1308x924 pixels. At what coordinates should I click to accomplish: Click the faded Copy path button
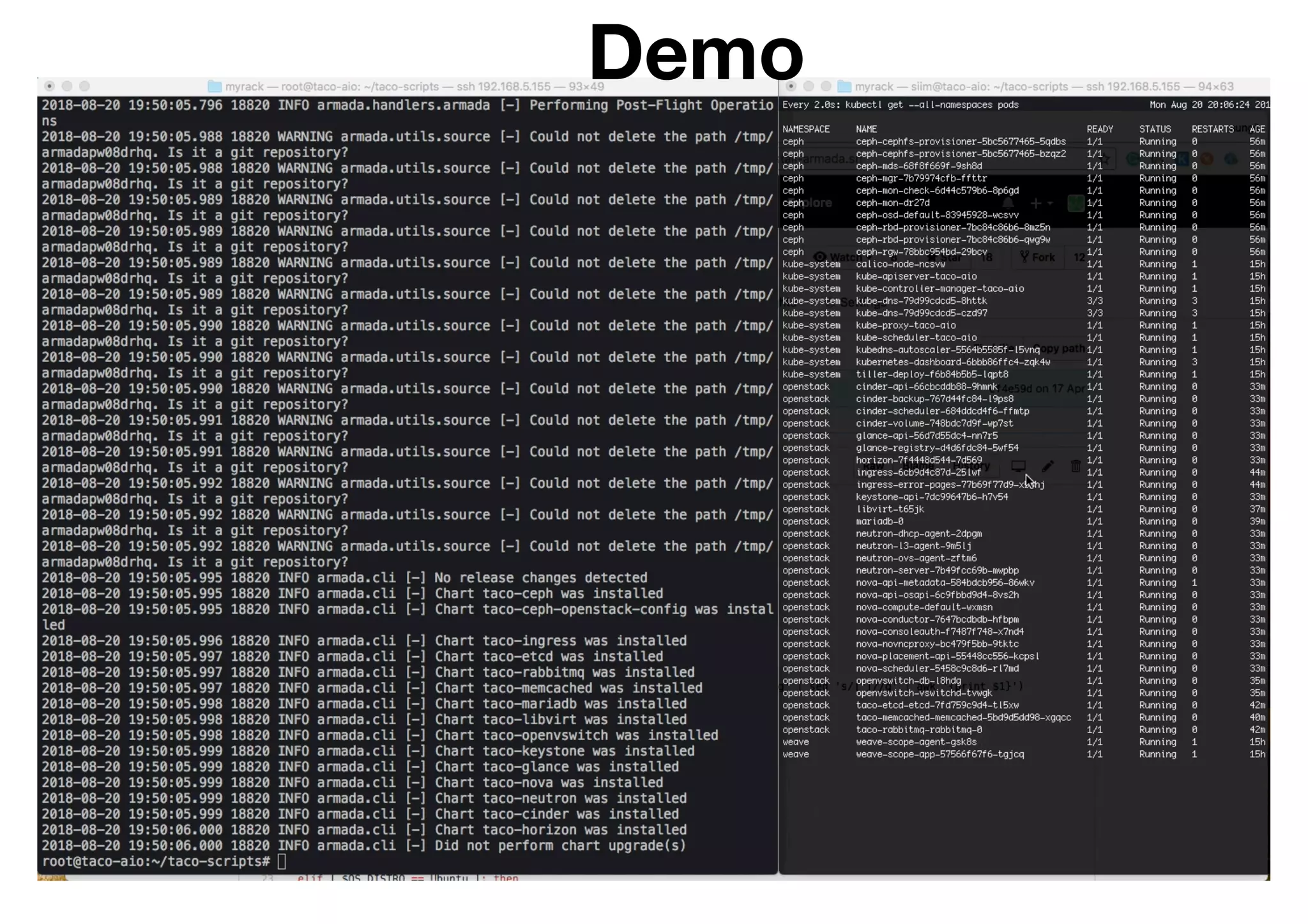[x=1058, y=349]
